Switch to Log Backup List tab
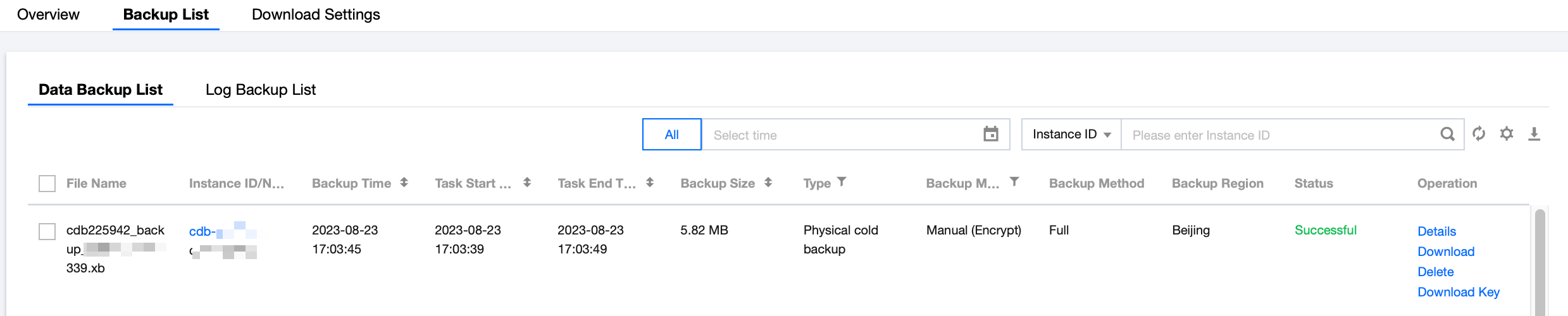The height and width of the screenshot is (316, 1568). [x=260, y=90]
